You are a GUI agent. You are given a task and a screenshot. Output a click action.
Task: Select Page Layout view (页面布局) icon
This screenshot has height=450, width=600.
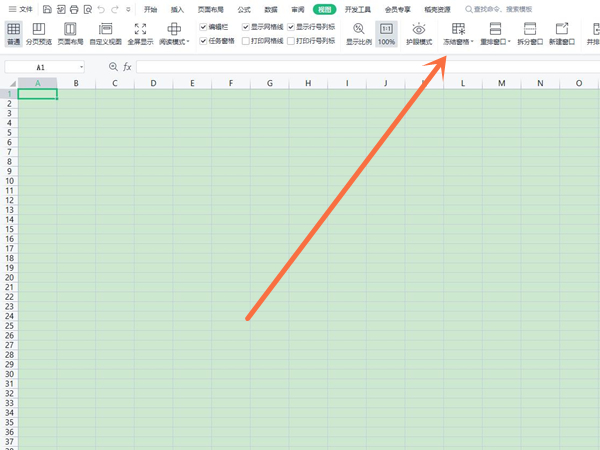pos(70,30)
